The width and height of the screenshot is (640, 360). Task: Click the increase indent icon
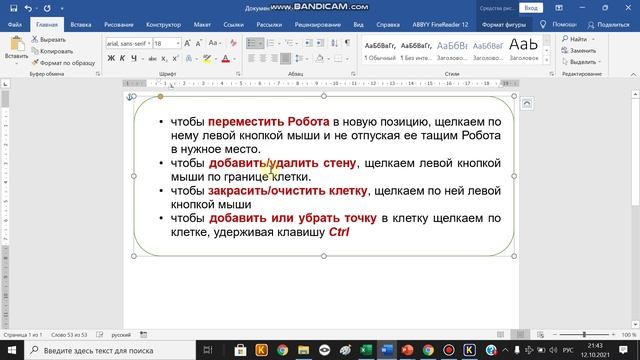tap(320, 43)
